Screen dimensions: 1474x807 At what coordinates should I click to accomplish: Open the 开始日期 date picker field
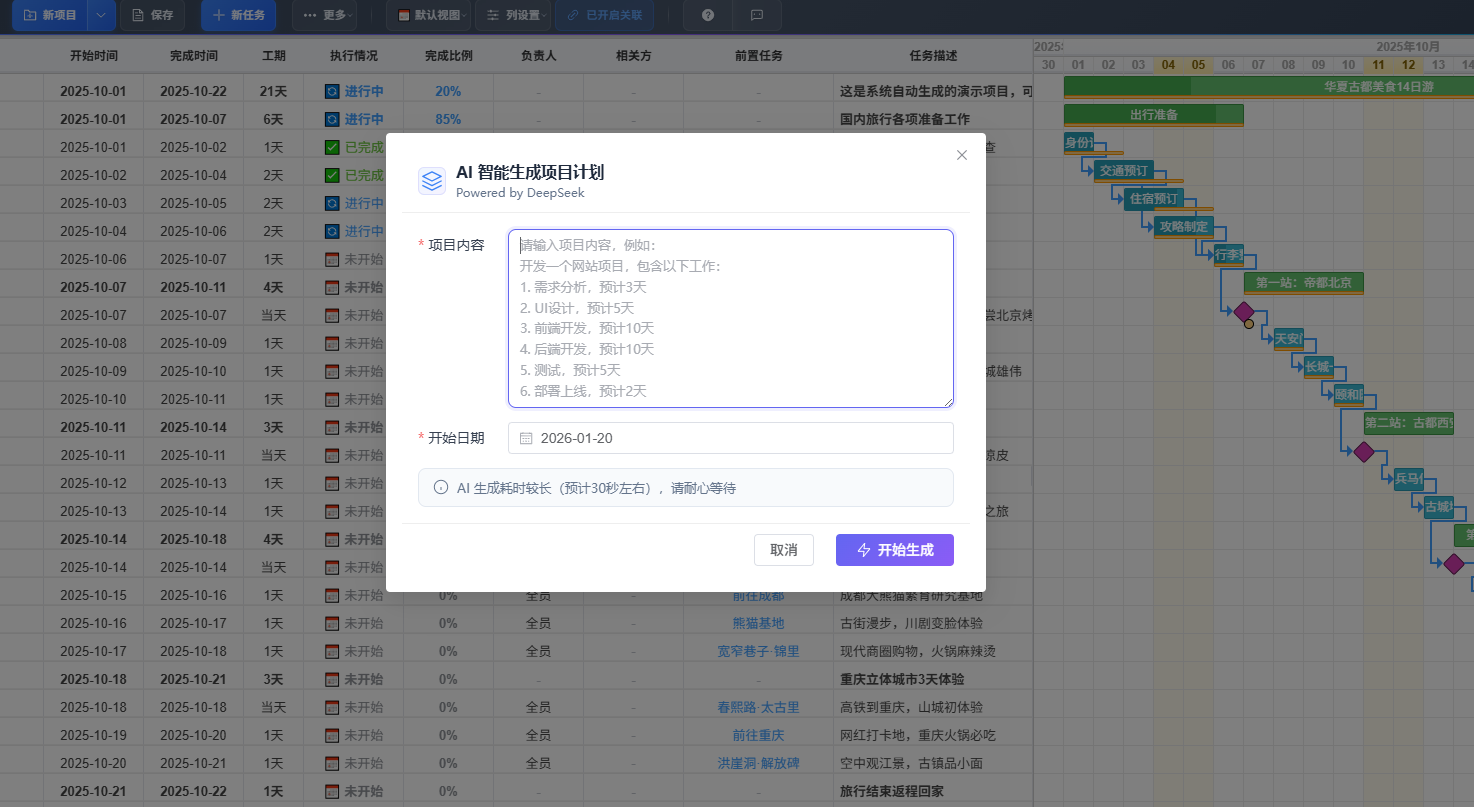click(x=731, y=438)
